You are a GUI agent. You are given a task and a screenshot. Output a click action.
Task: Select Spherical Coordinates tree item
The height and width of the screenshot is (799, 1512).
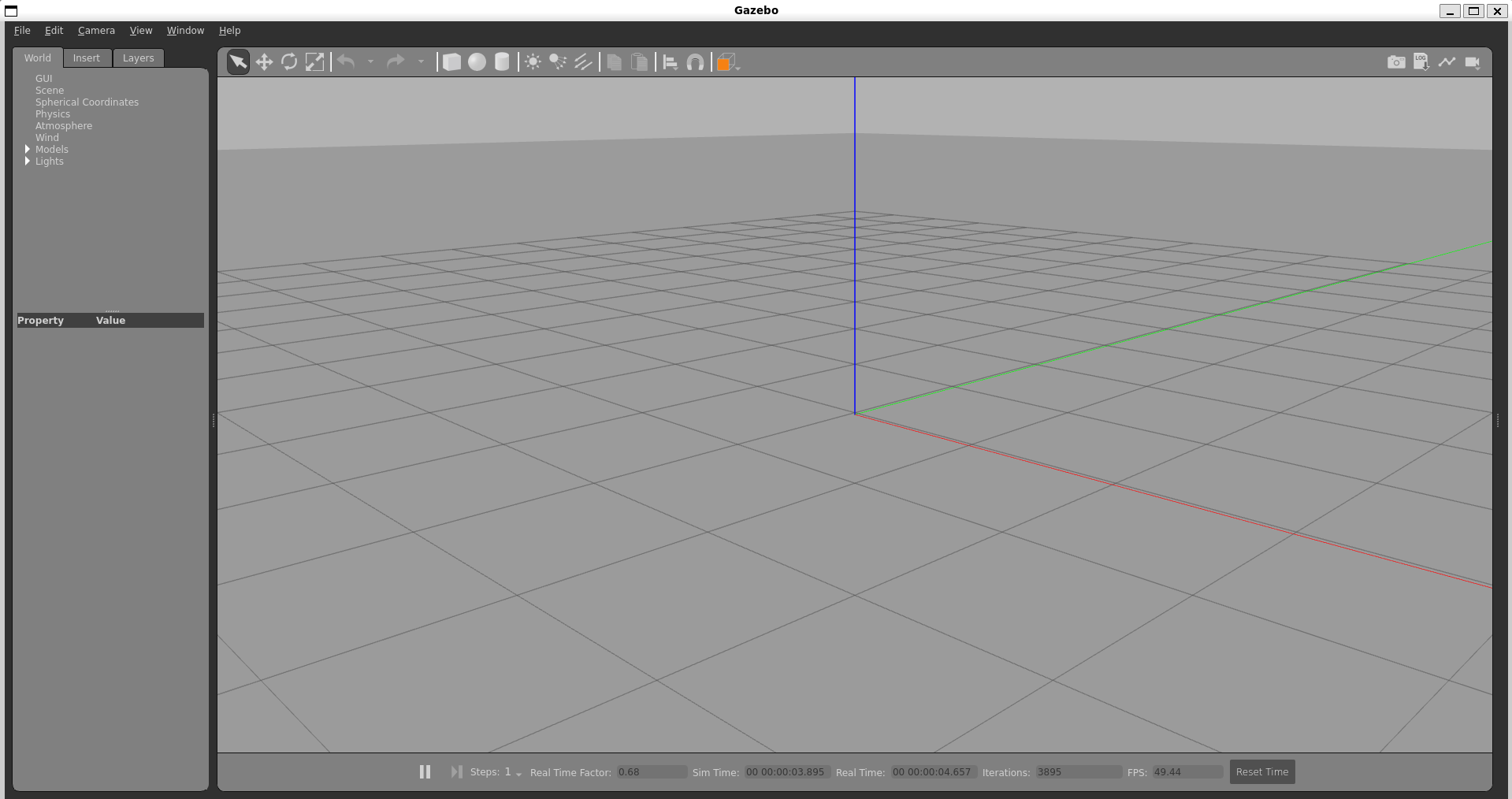[x=87, y=102]
